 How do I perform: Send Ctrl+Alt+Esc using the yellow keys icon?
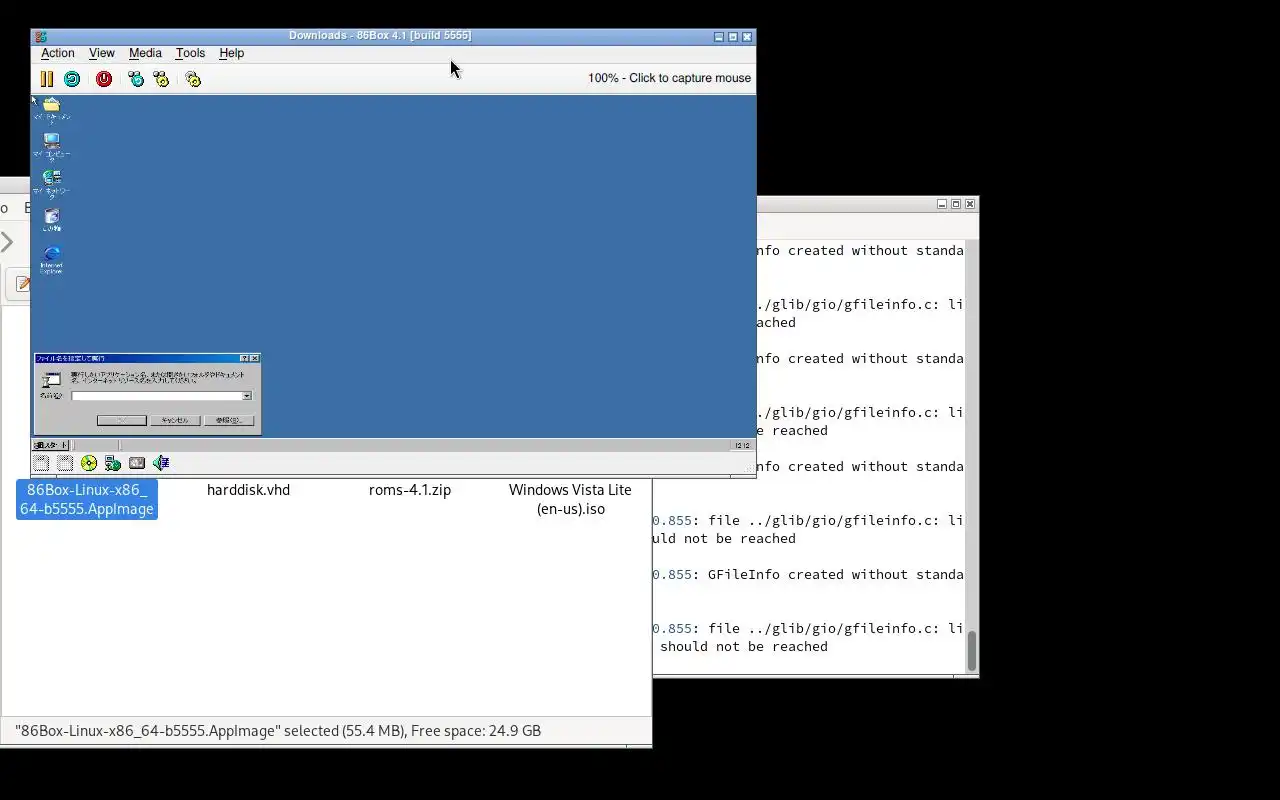click(161, 79)
